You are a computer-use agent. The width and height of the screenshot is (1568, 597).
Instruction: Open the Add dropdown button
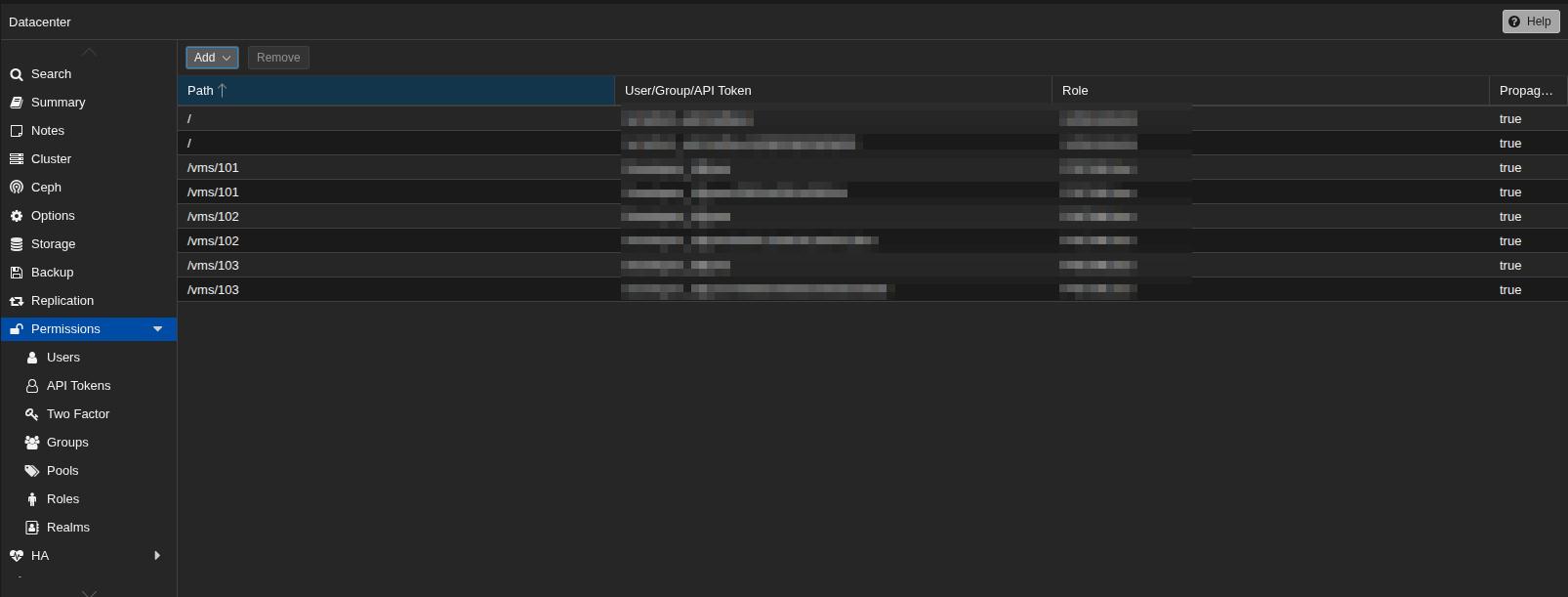(212, 58)
